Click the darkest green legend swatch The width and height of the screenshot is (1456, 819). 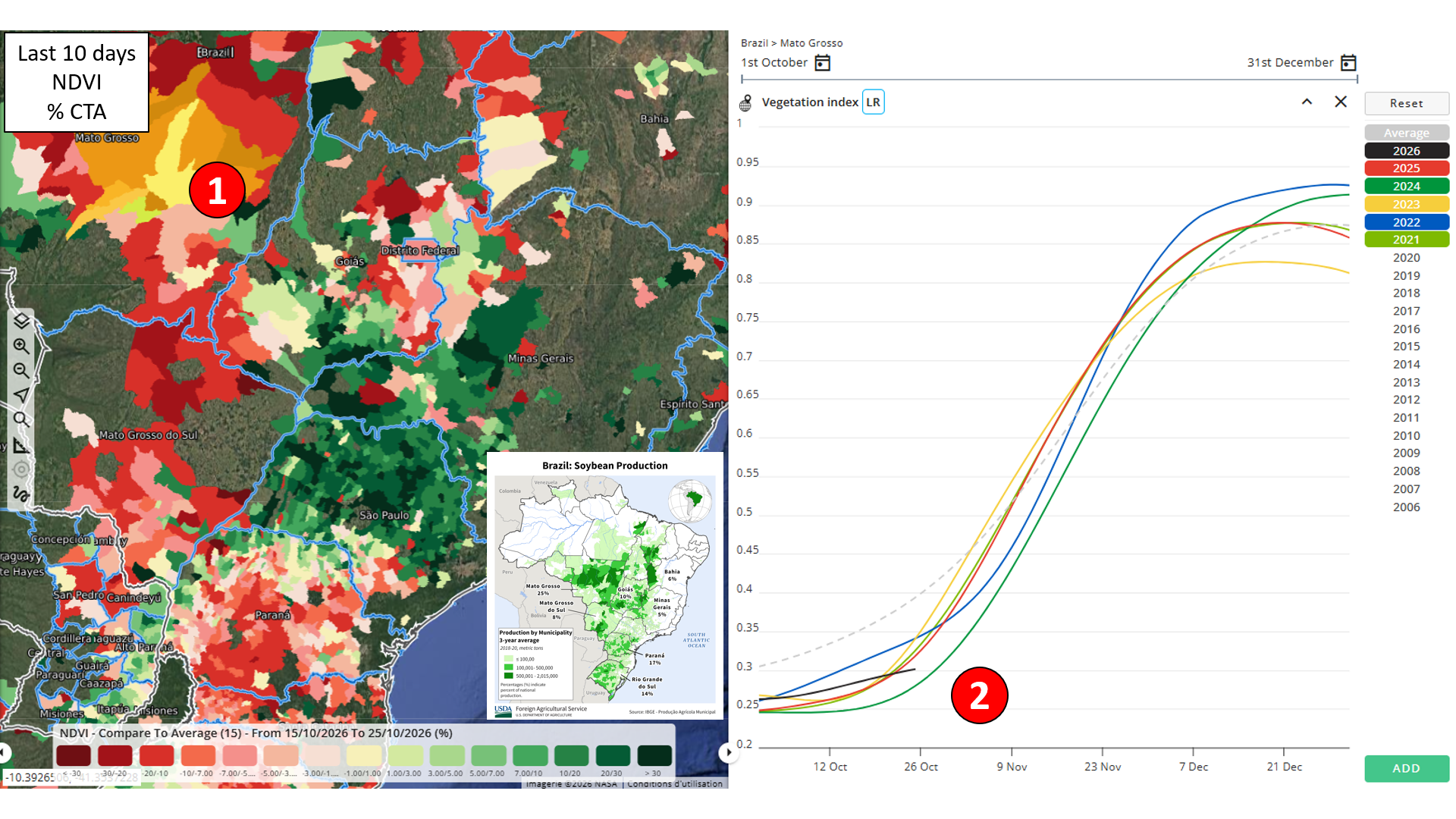(654, 755)
